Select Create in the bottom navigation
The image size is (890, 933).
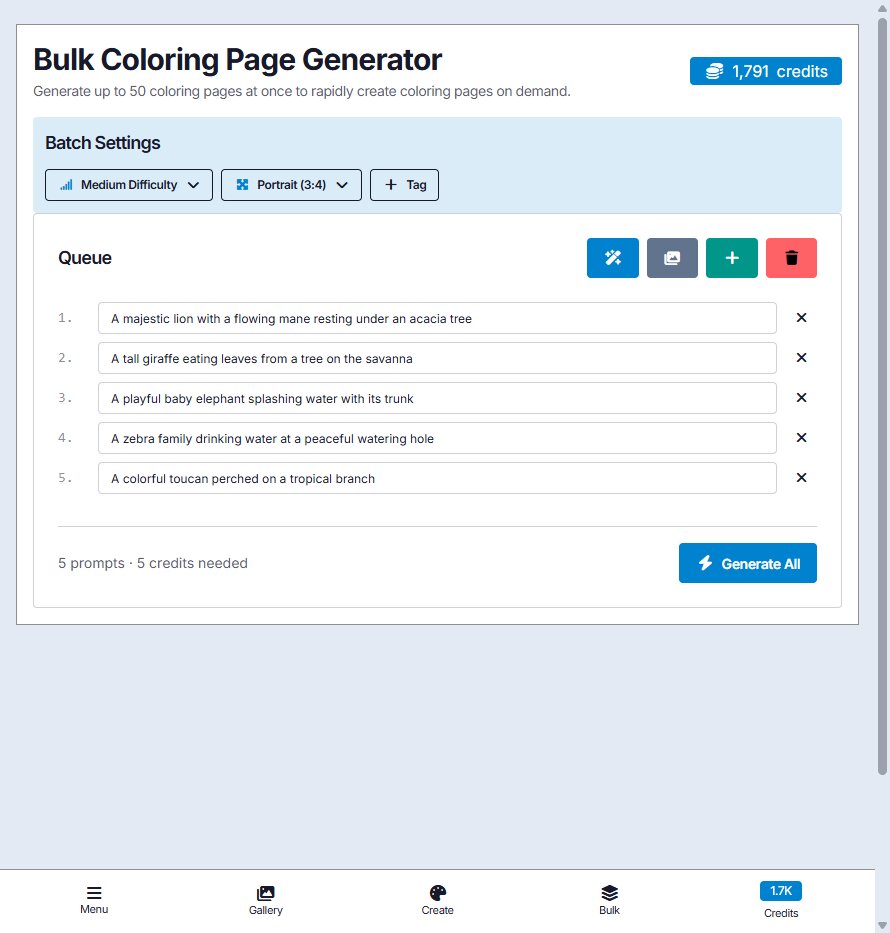tap(437, 898)
